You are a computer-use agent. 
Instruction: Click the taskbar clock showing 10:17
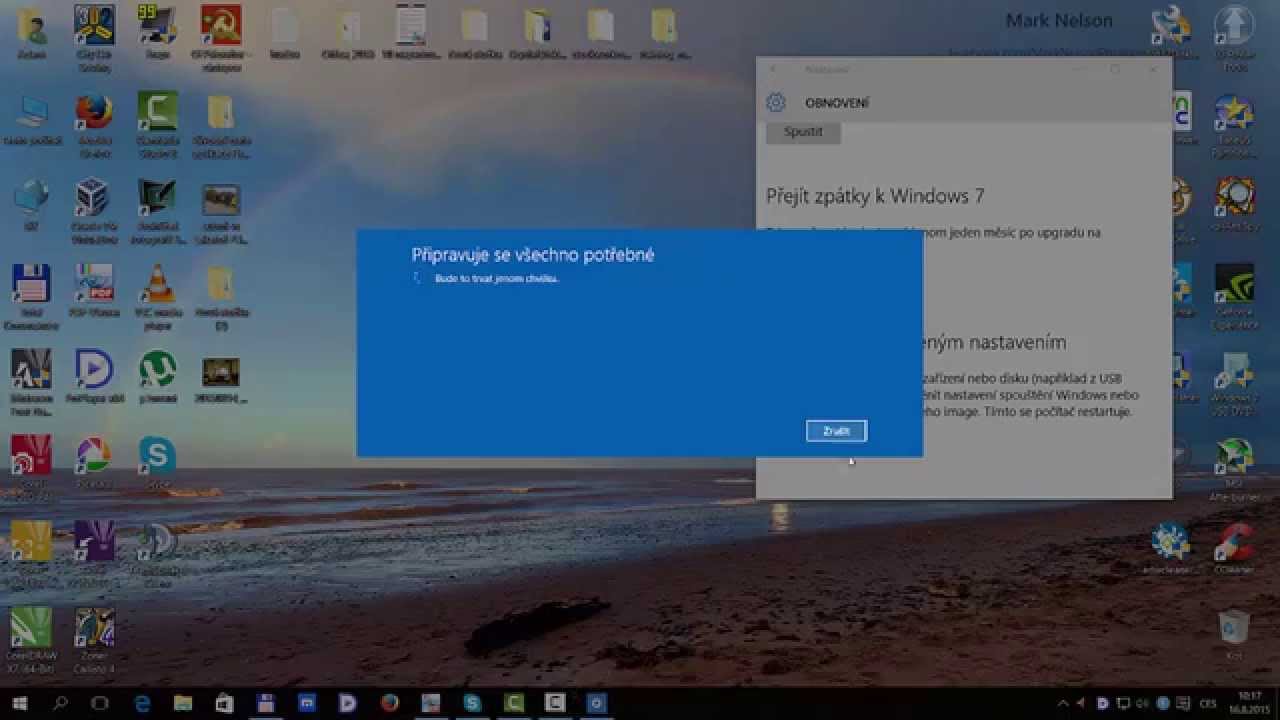(1250, 703)
